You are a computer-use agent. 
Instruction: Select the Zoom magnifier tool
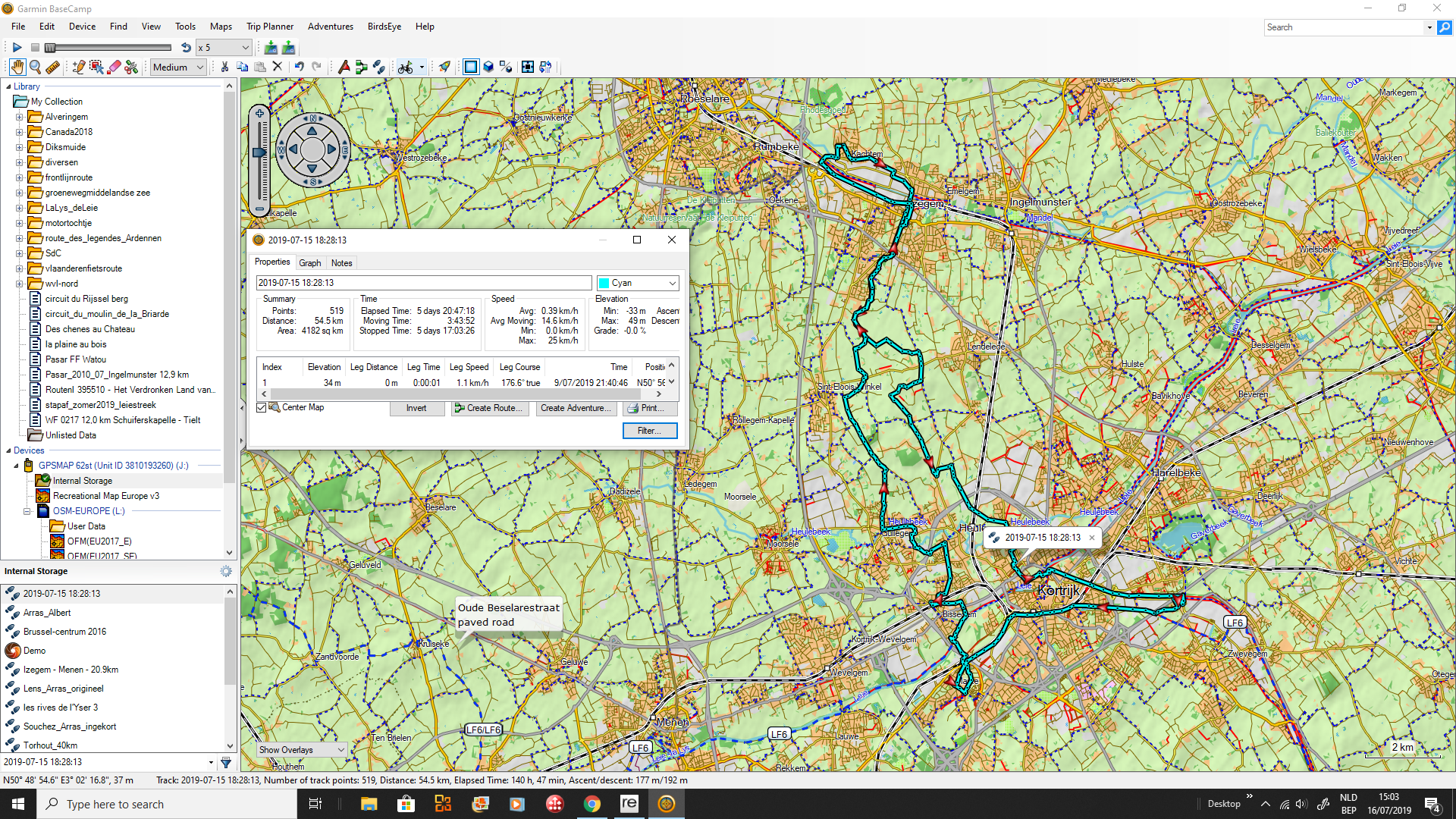pos(35,67)
